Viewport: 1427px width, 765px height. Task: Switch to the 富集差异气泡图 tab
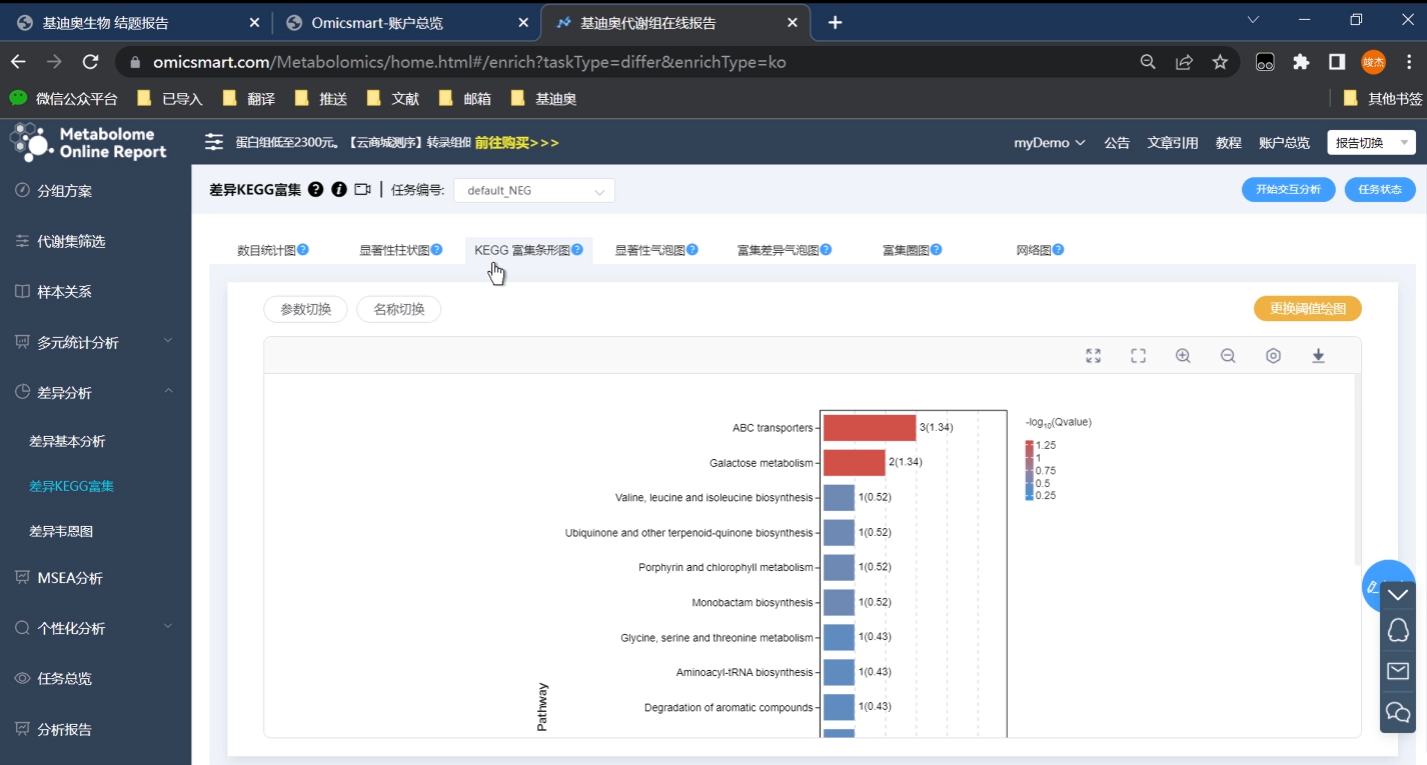click(778, 250)
